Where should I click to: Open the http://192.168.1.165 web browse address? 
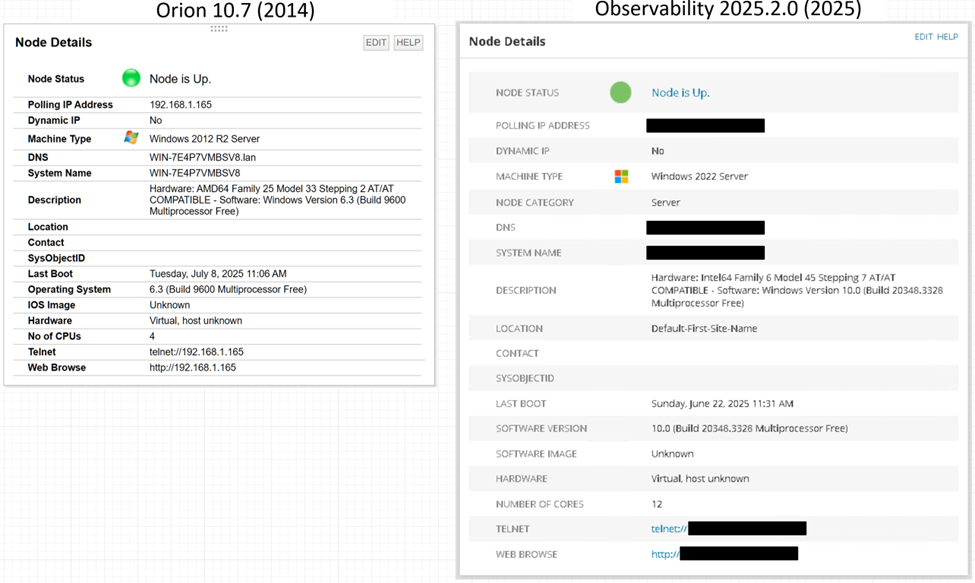click(x=191, y=368)
